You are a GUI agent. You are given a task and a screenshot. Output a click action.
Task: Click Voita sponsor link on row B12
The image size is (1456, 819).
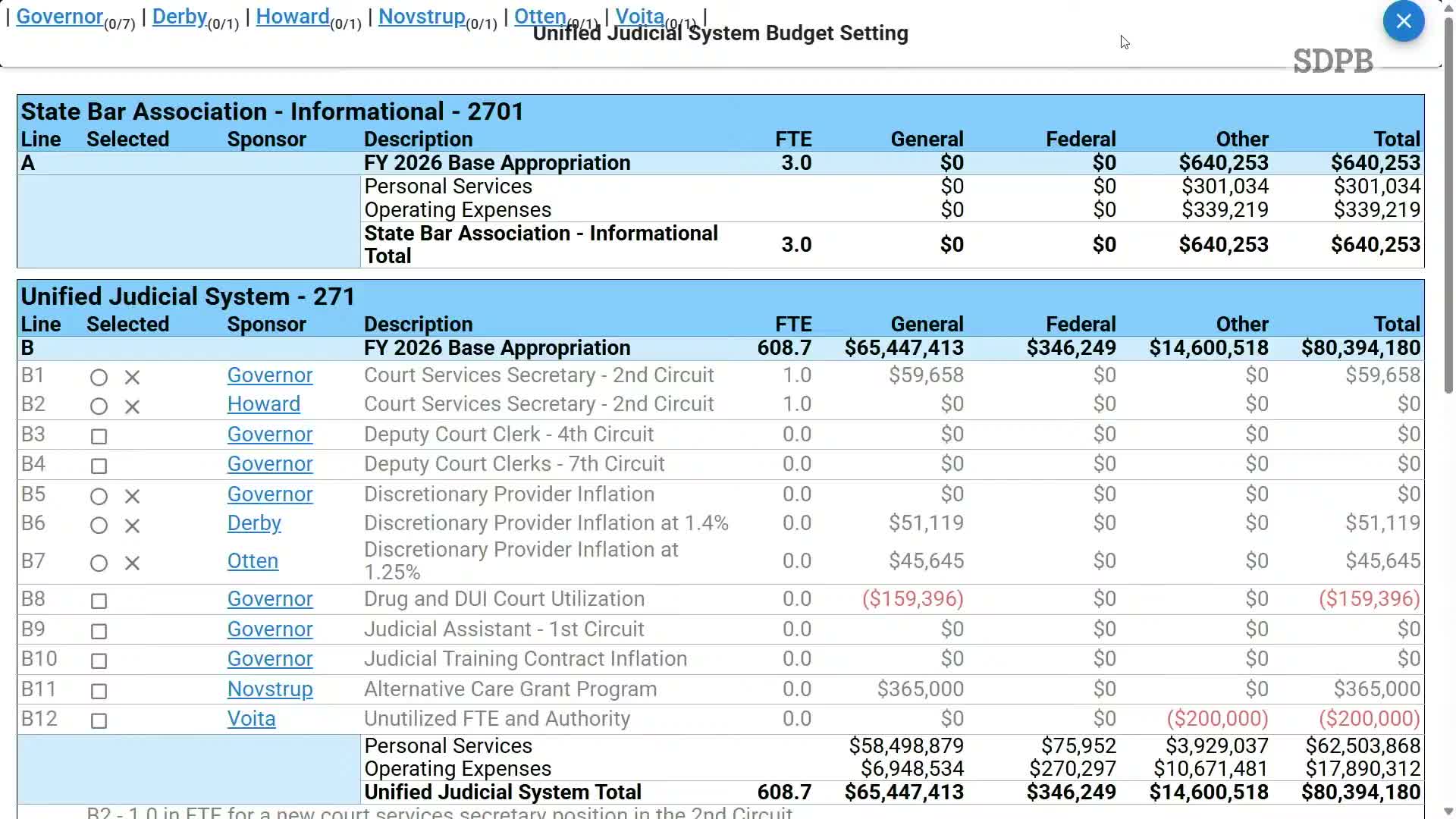[251, 719]
